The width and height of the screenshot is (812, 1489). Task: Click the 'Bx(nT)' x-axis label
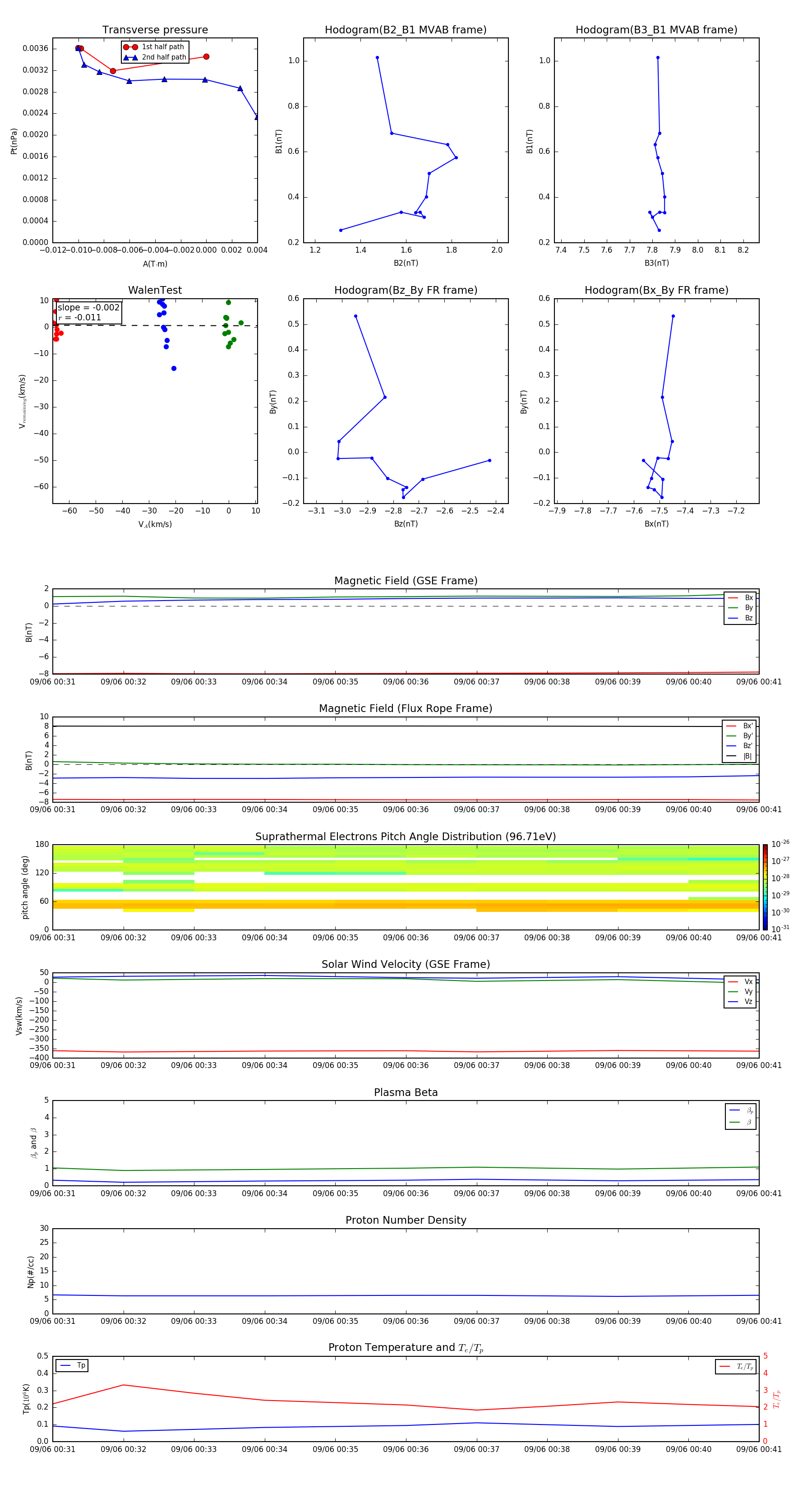pos(656,524)
